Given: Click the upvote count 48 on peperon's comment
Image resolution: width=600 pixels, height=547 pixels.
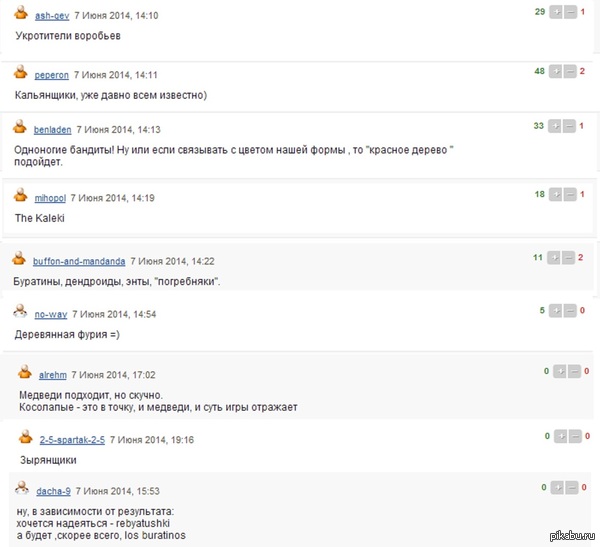Looking at the screenshot, I should pos(539,71).
